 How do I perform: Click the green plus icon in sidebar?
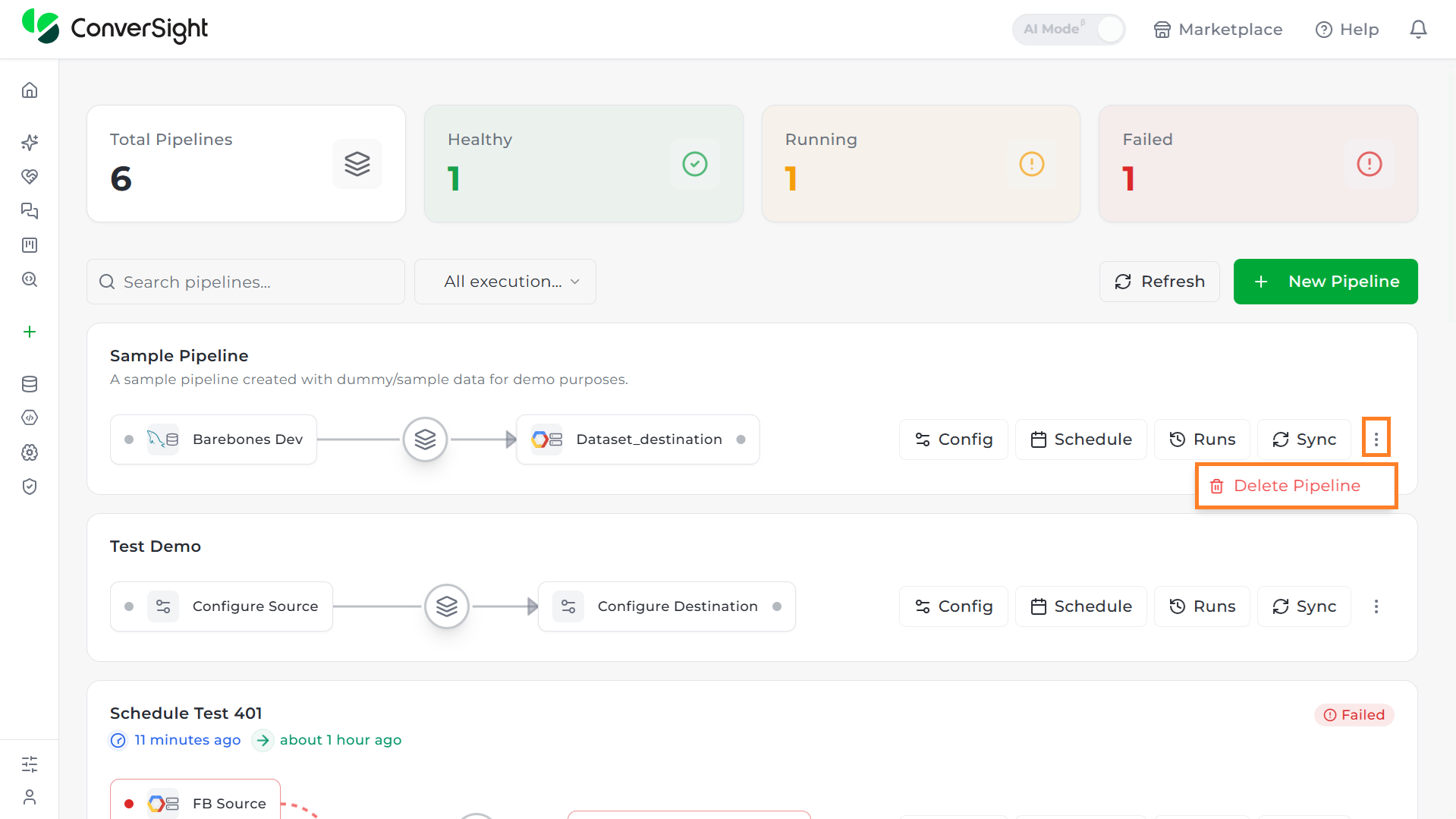point(30,332)
